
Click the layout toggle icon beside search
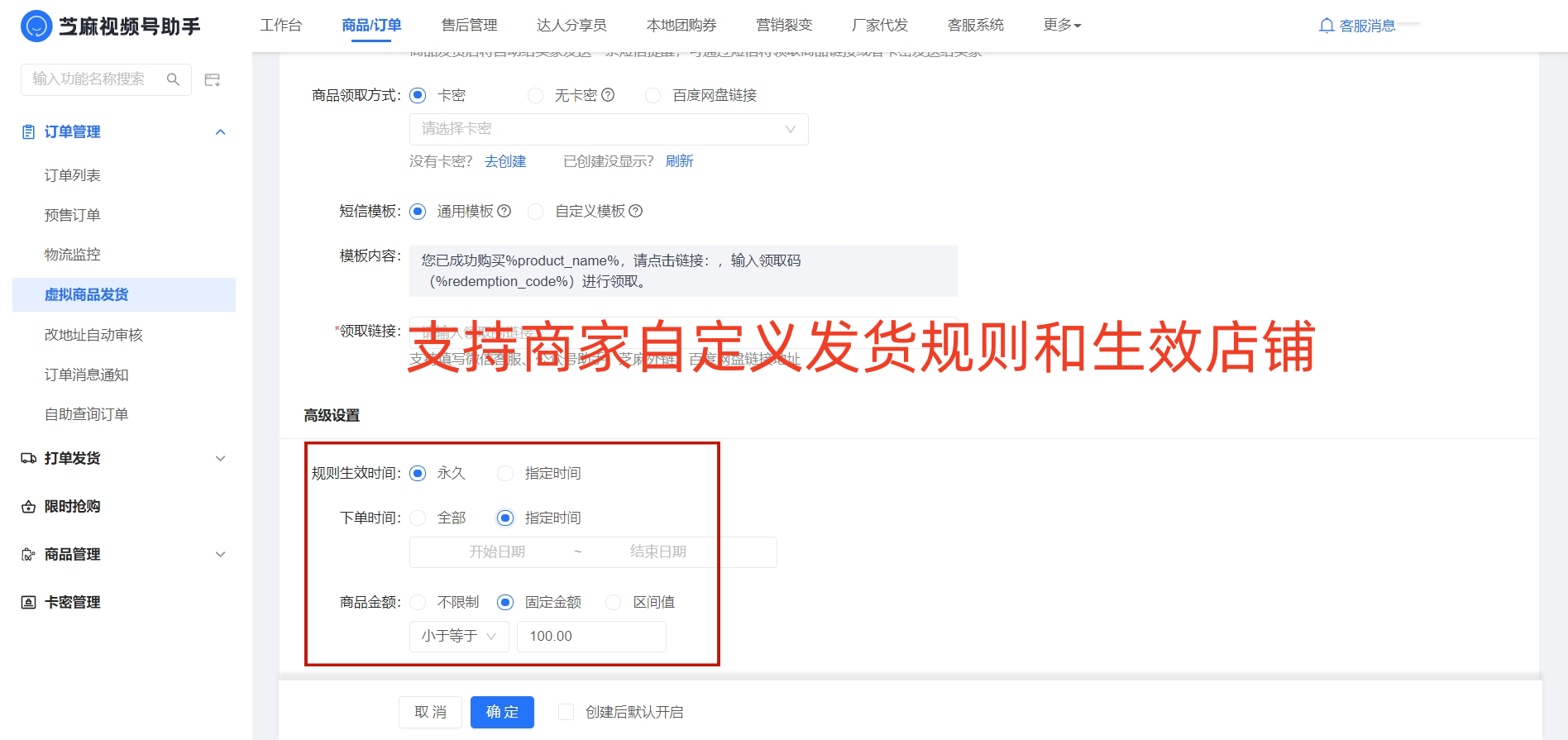point(213,79)
